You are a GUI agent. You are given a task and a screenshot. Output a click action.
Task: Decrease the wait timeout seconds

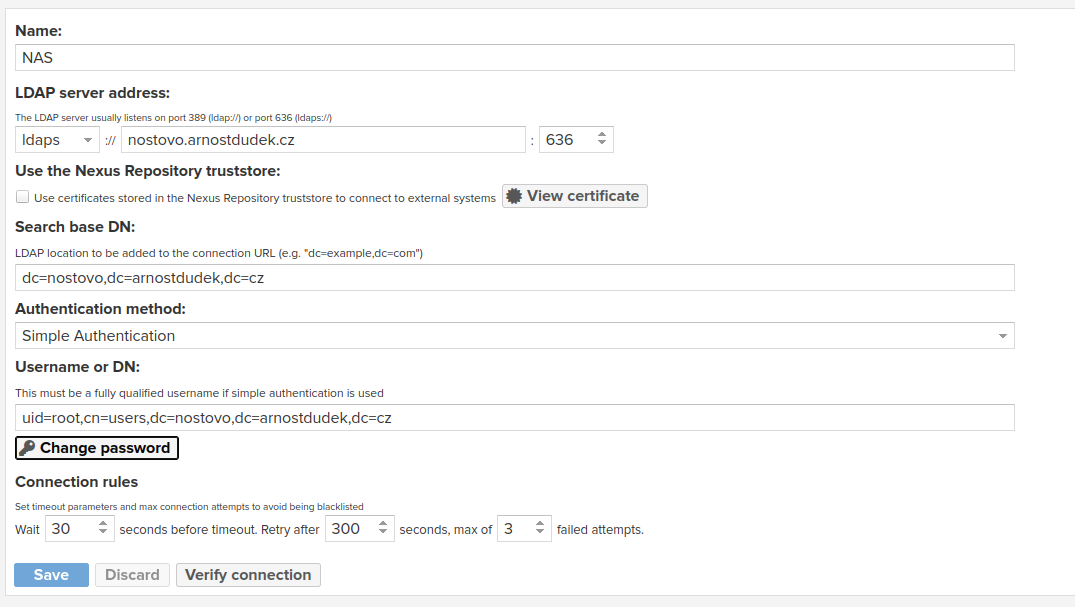[x=103, y=534]
